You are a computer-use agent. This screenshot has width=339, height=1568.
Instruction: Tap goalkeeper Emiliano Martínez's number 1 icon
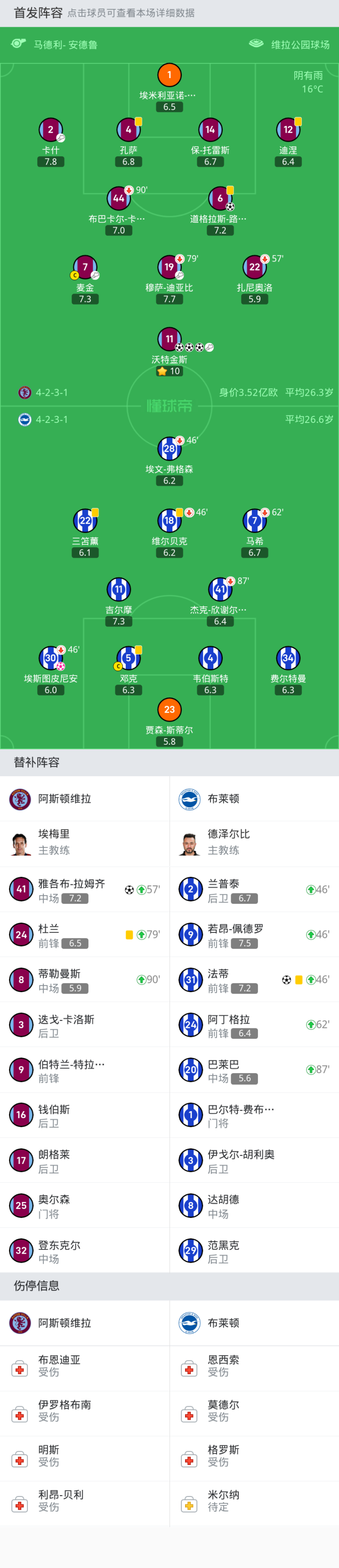pyautogui.click(x=169, y=75)
